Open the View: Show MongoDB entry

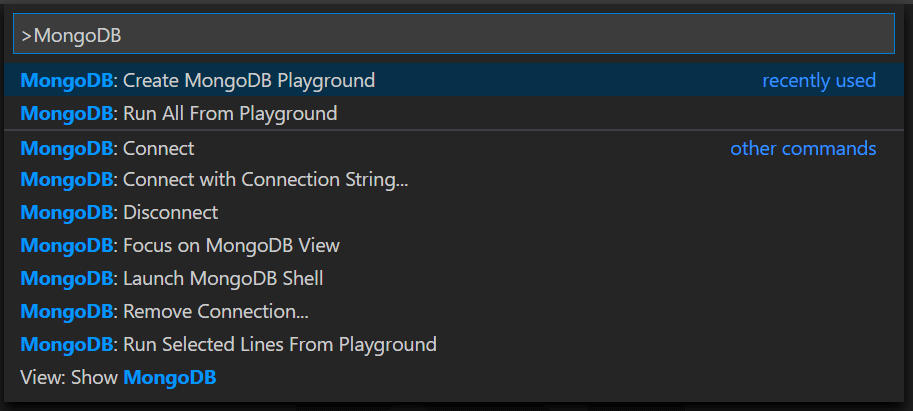tap(118, 377)
